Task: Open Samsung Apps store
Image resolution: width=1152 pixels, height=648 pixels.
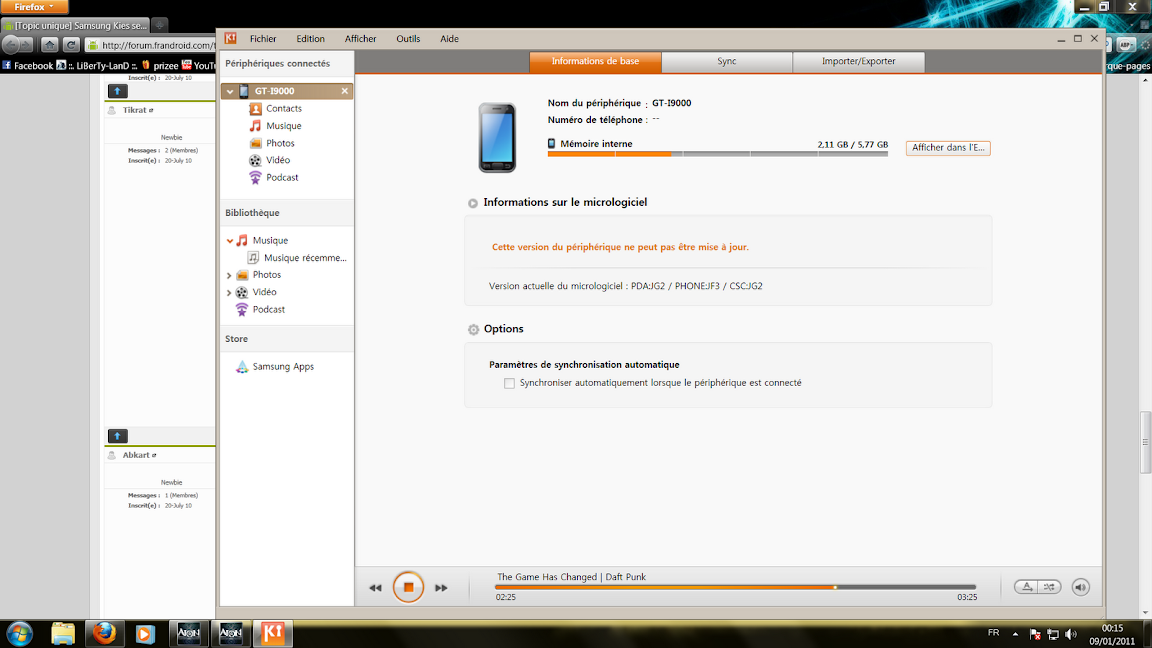Action: point(275,367)
